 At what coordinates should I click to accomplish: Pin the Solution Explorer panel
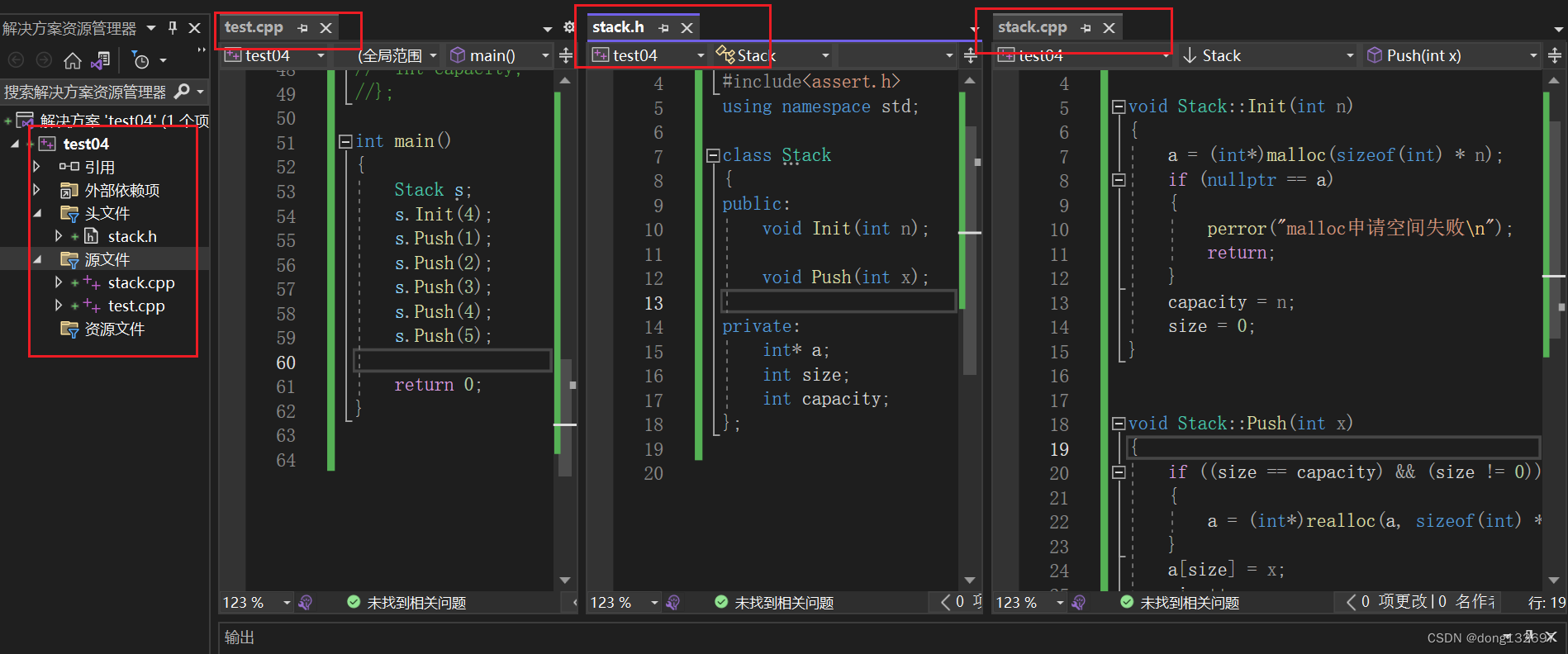172,28
